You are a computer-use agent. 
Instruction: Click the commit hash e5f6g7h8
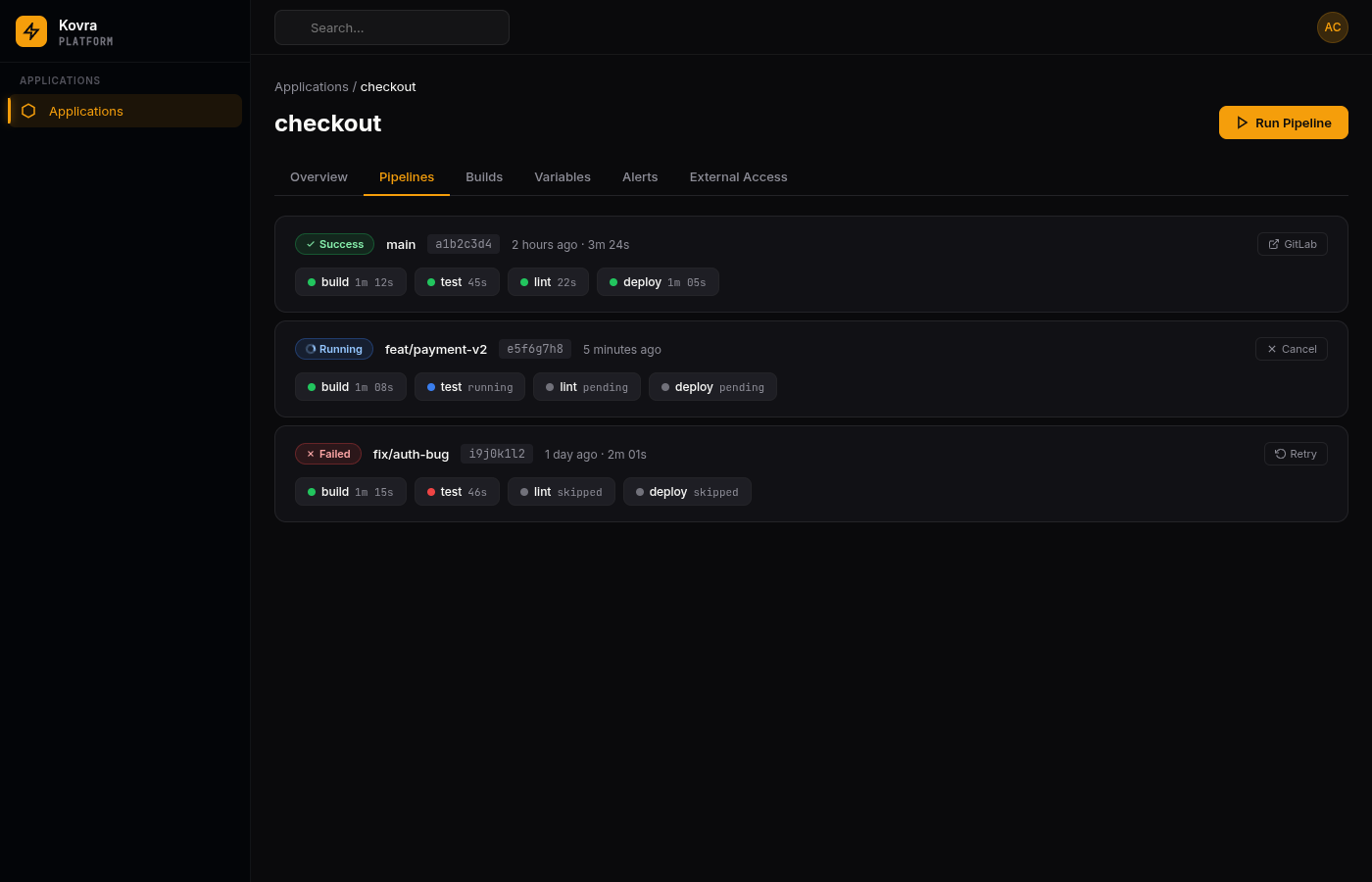[x=535, y=349]
